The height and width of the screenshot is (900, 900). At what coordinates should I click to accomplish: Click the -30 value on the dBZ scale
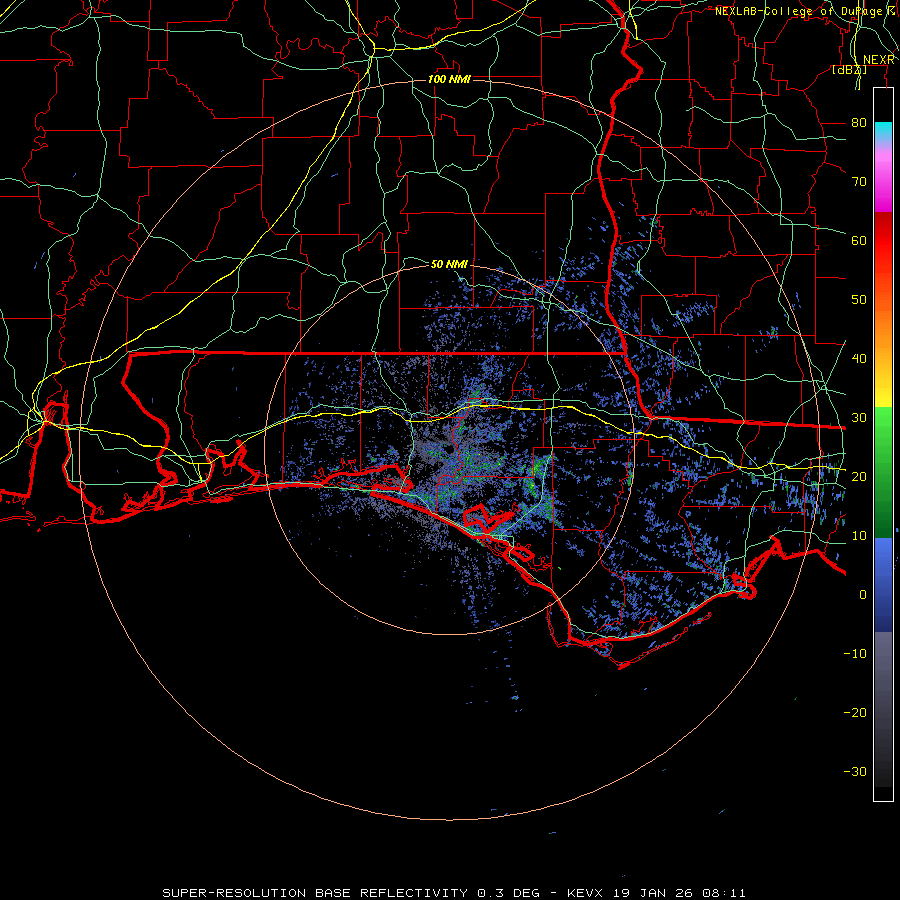point(855,771)
